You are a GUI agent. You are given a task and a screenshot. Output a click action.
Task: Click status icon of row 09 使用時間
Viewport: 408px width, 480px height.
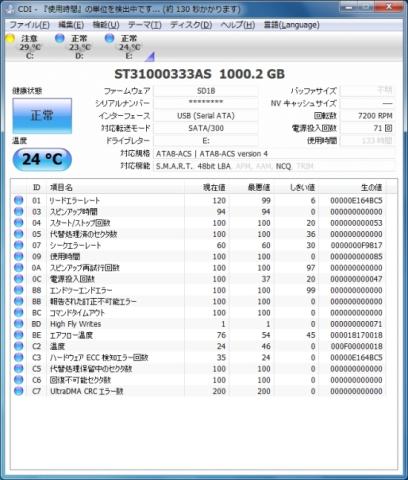pyautogui.click(x=19, y=256)
